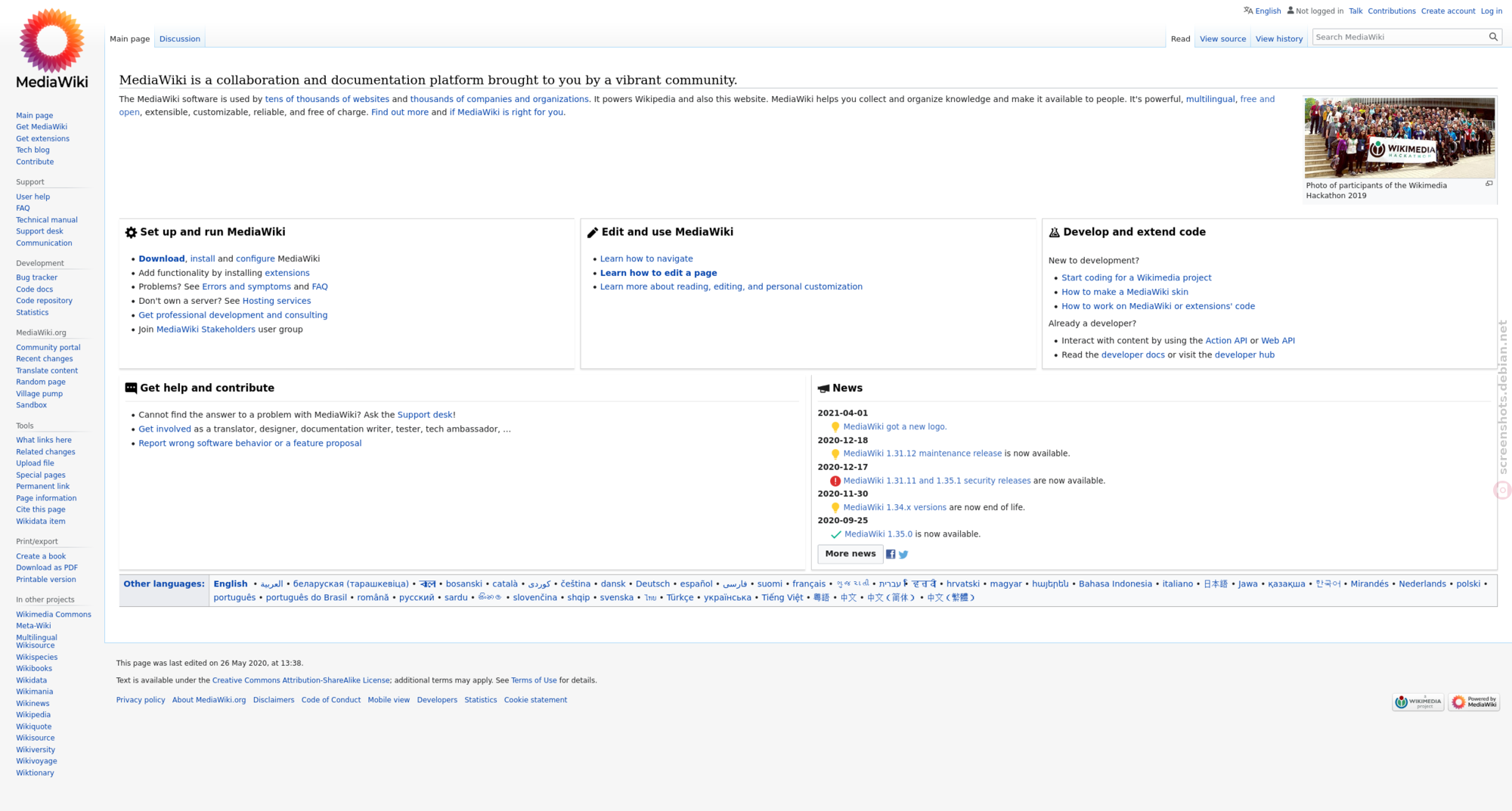Click the yellow marker by 1.31.12 maintenance release

pos(835,454)
